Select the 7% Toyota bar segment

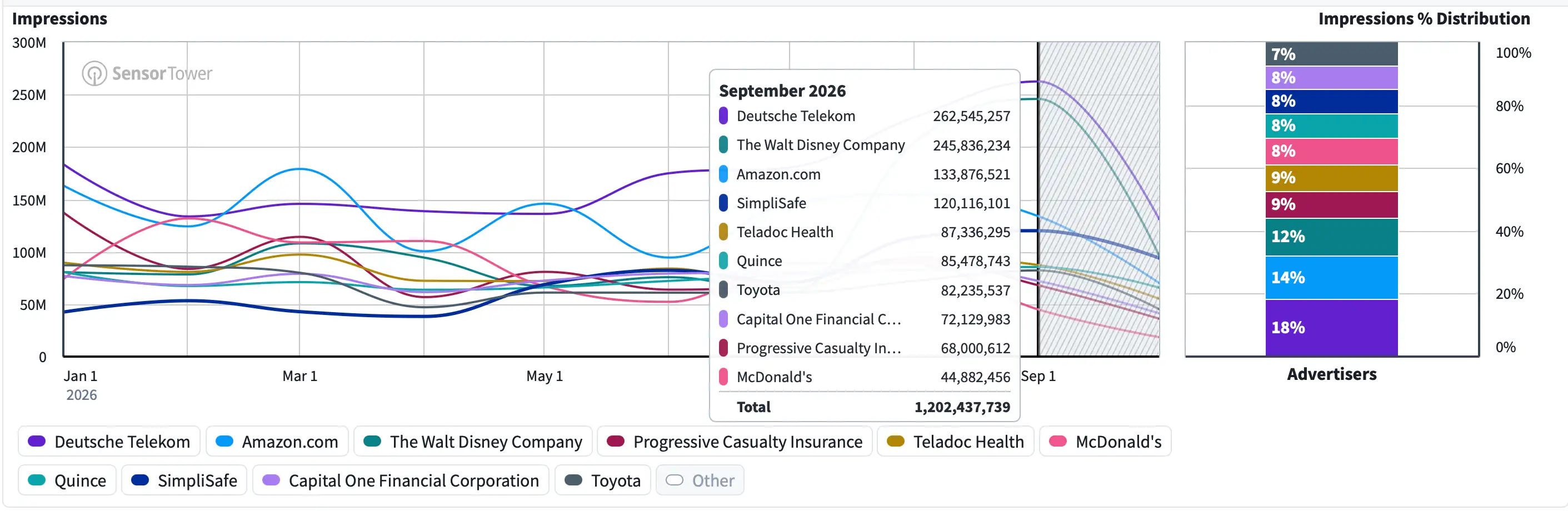(1331, 54)
